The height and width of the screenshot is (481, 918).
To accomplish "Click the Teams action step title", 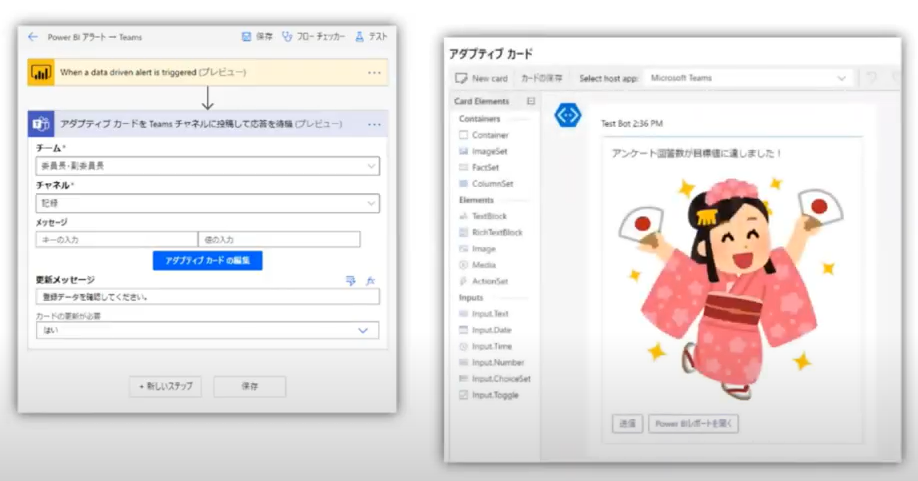I will [x=201, y=124].
